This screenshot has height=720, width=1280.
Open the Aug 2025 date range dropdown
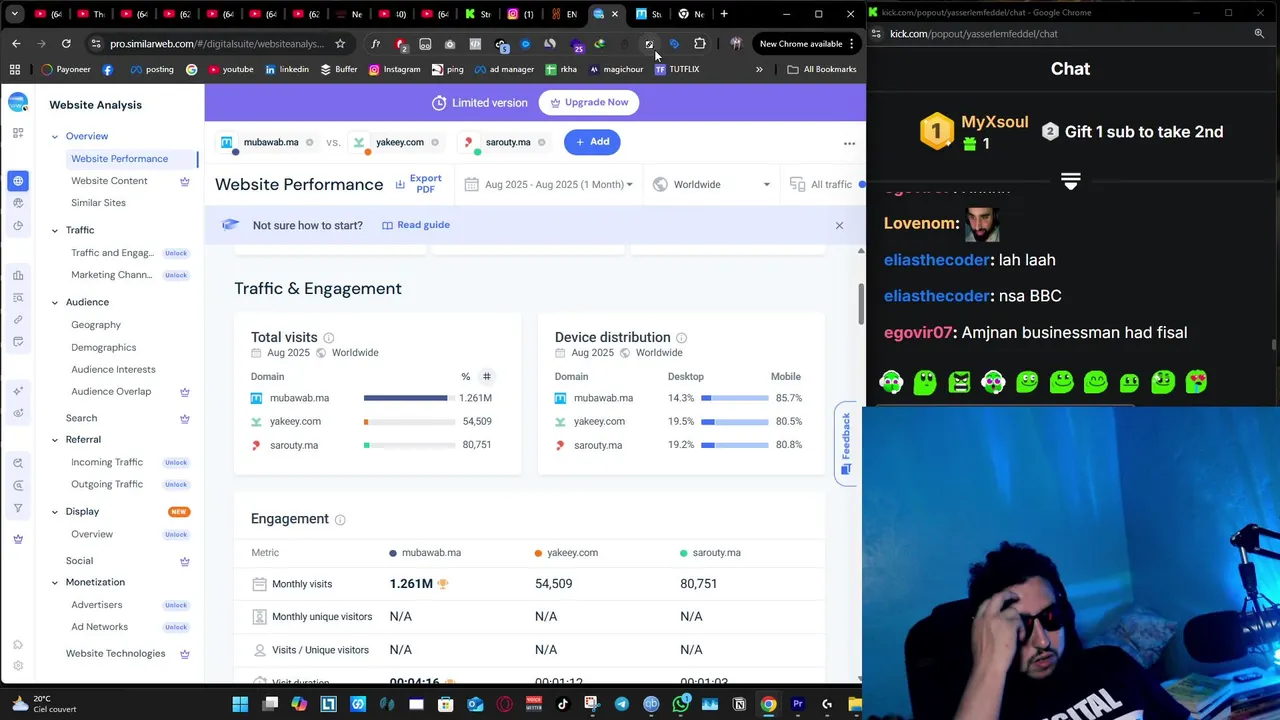point(550,185)
